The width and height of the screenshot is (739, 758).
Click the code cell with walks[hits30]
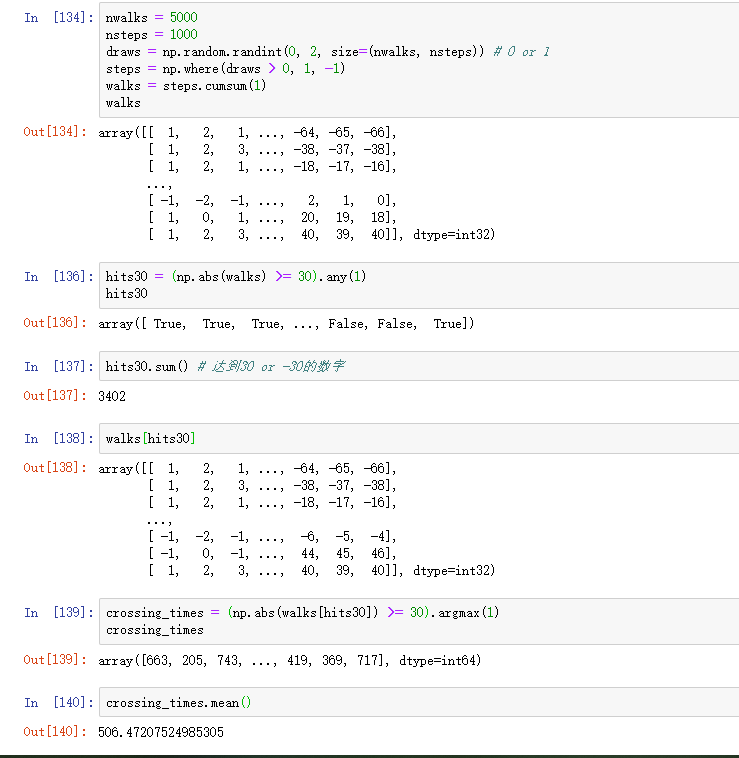[419, 438]
